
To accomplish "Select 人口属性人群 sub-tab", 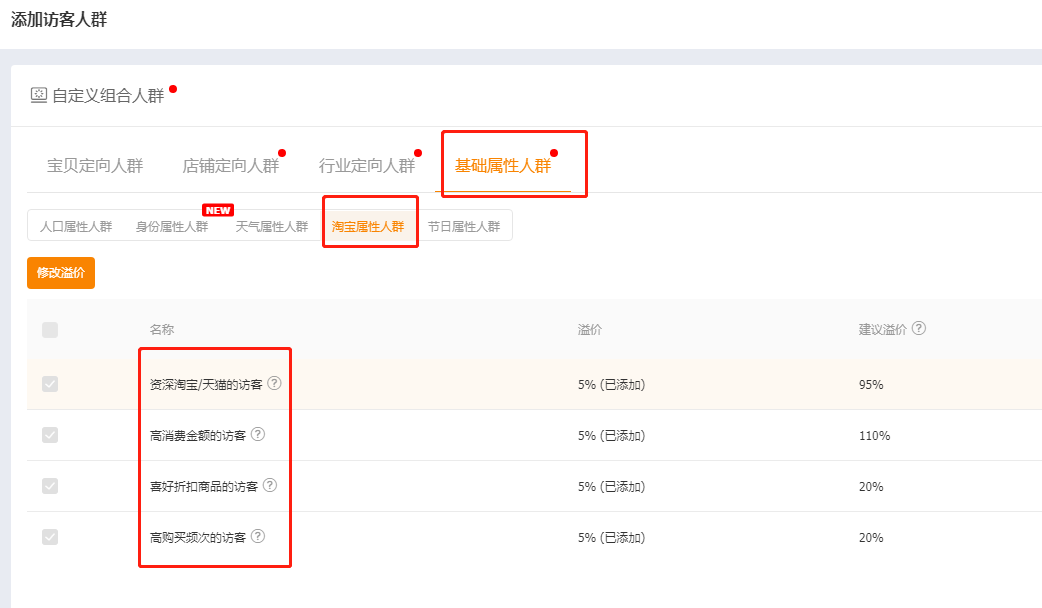I will coord(76,227).
